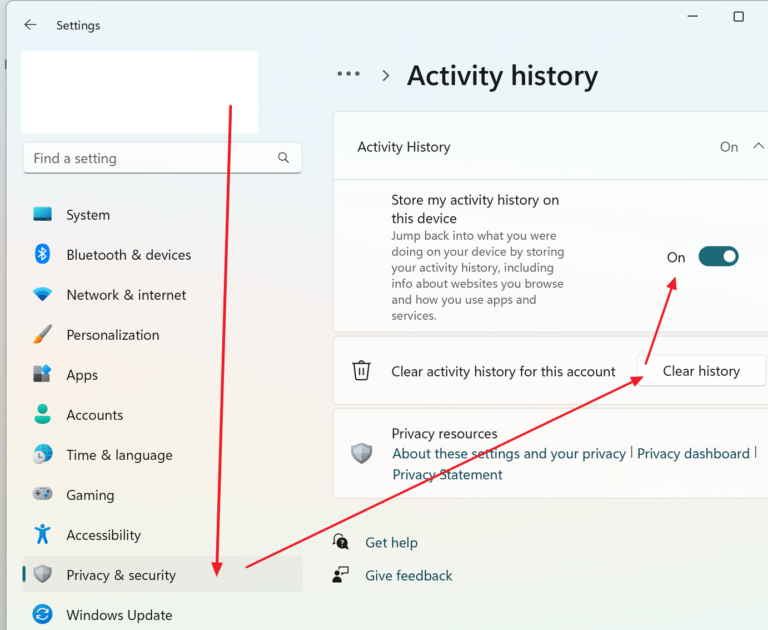The image size is (768, 630).
Task: Open System settings
Action: coord(162,215)
